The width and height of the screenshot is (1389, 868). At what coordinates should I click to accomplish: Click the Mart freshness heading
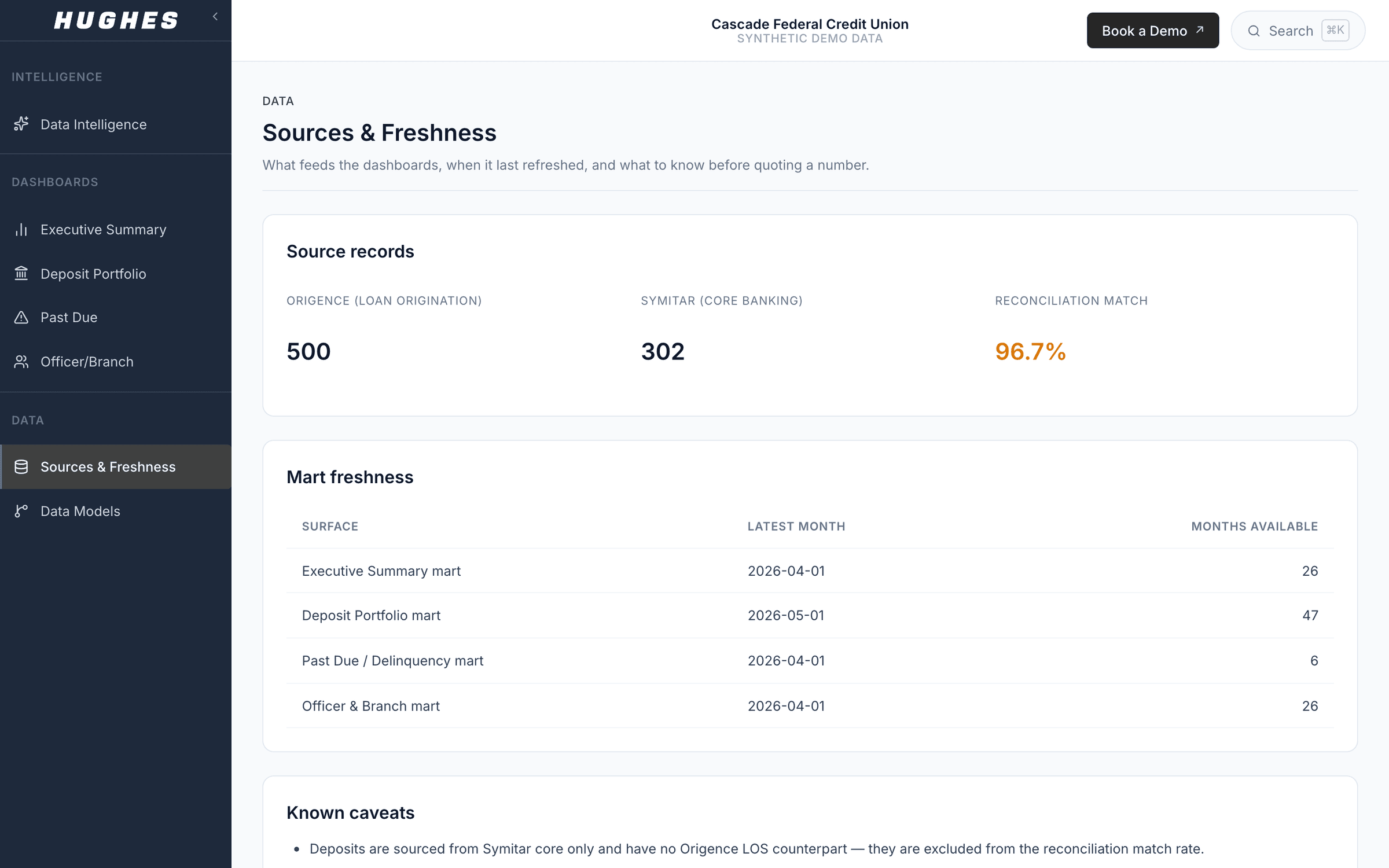click(350, 477)
